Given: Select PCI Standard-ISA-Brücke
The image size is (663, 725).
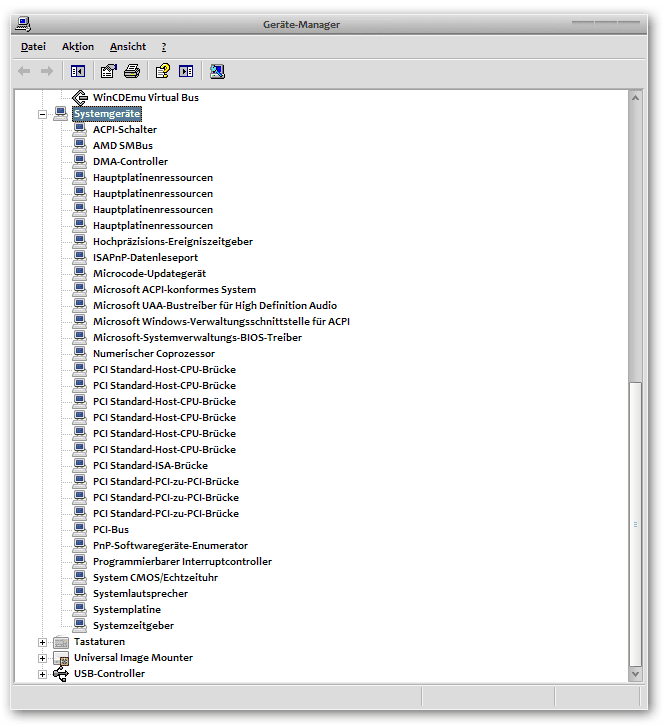Looking at the screenshot, I should 150,466.
